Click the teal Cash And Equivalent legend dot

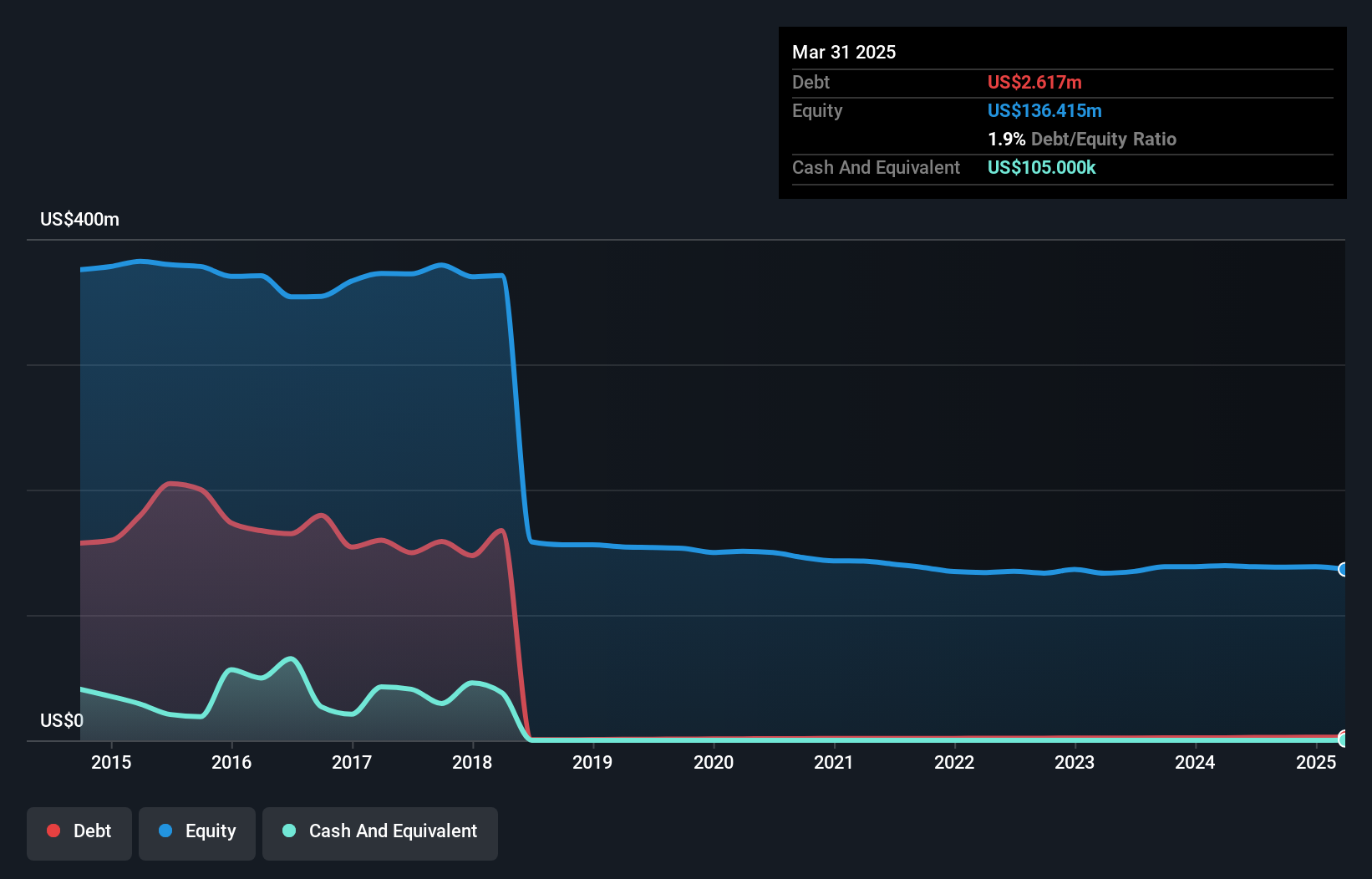coord(289,831)
